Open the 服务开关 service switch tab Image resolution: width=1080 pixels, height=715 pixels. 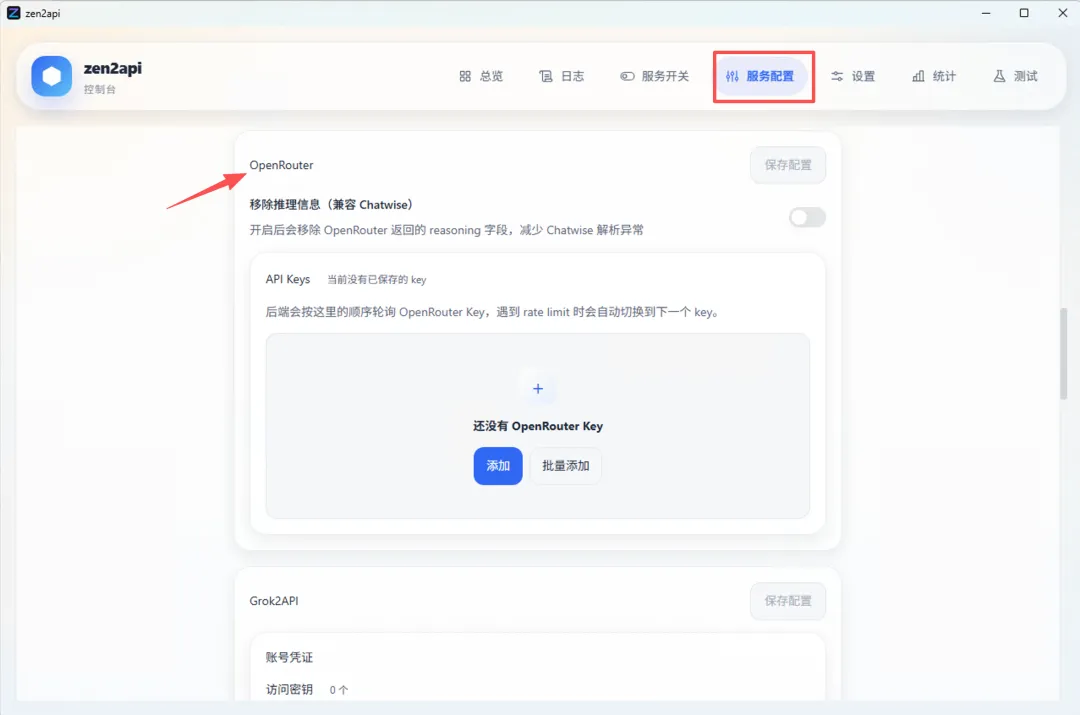pos(654,76)
